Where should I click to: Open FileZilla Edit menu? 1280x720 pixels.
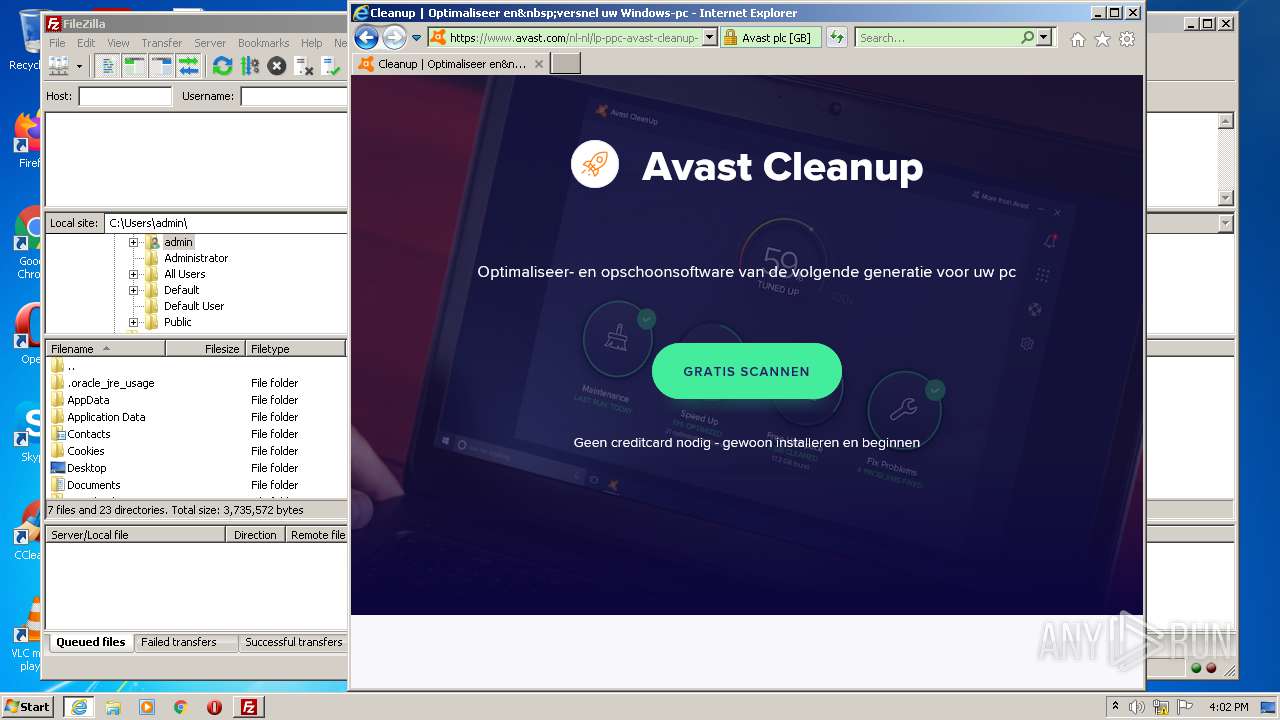tap(86, 43)
